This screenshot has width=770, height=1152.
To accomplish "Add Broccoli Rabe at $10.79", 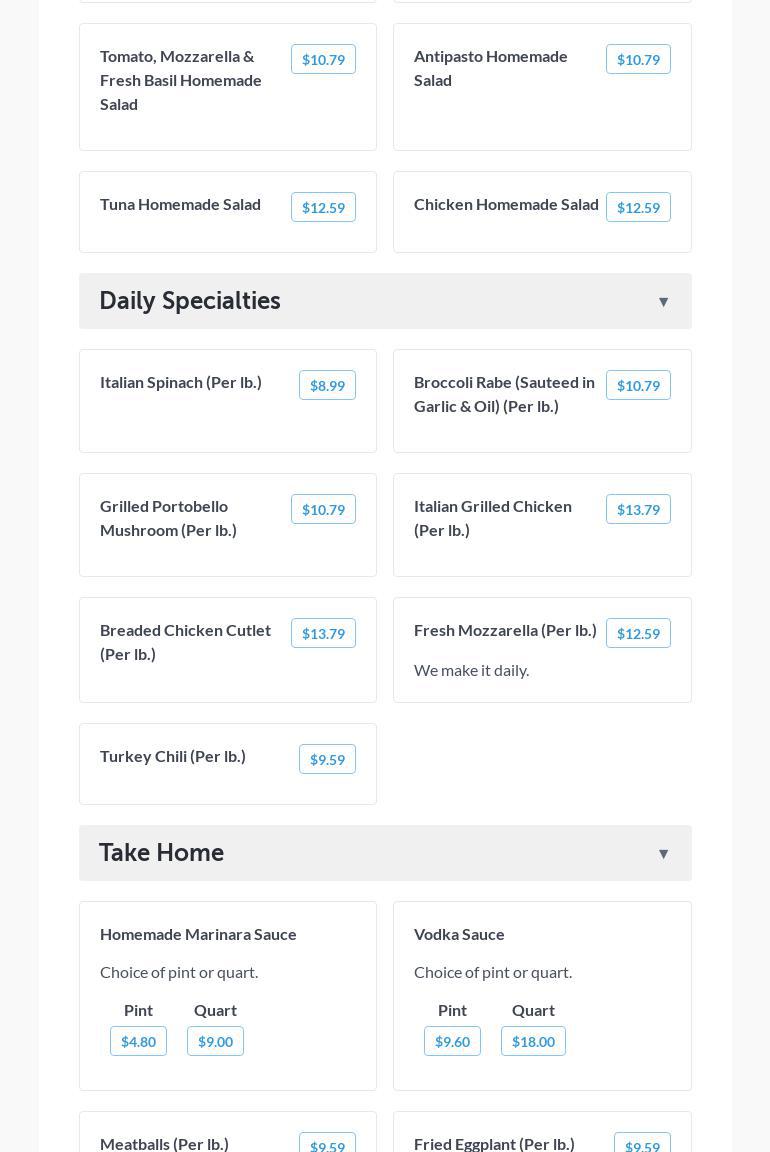I will 638,386.
